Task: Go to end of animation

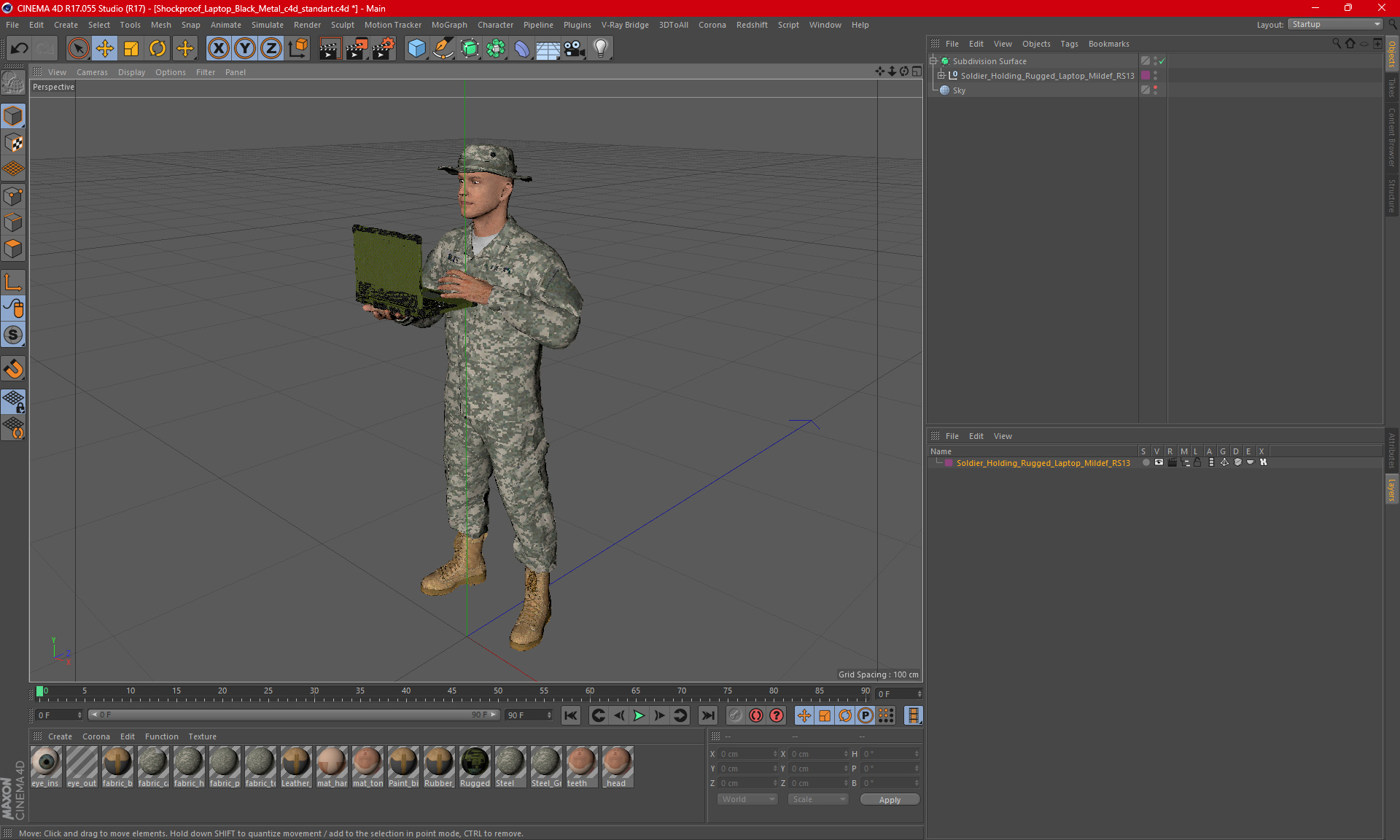Action: click(x=707, y=715)
